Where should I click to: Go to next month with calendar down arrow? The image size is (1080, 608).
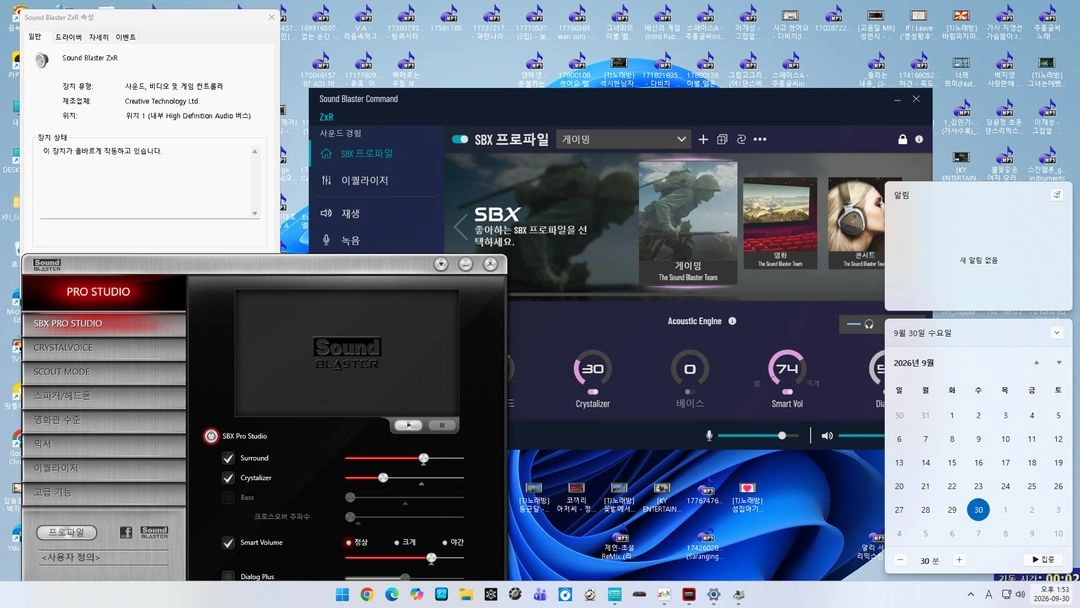[1059, 363]
